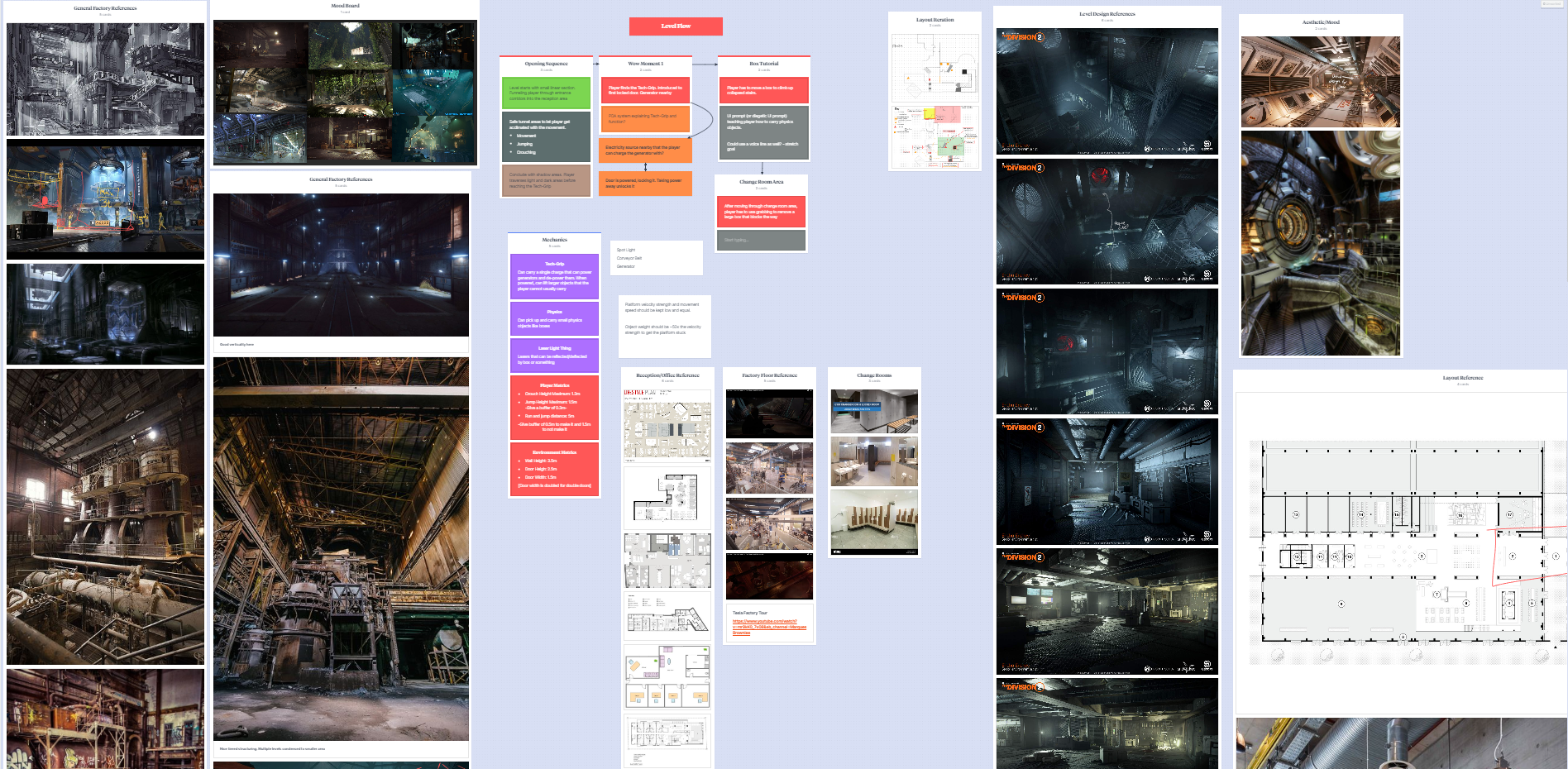Select the Aesthetic/Mood column title

point(1321,22)
